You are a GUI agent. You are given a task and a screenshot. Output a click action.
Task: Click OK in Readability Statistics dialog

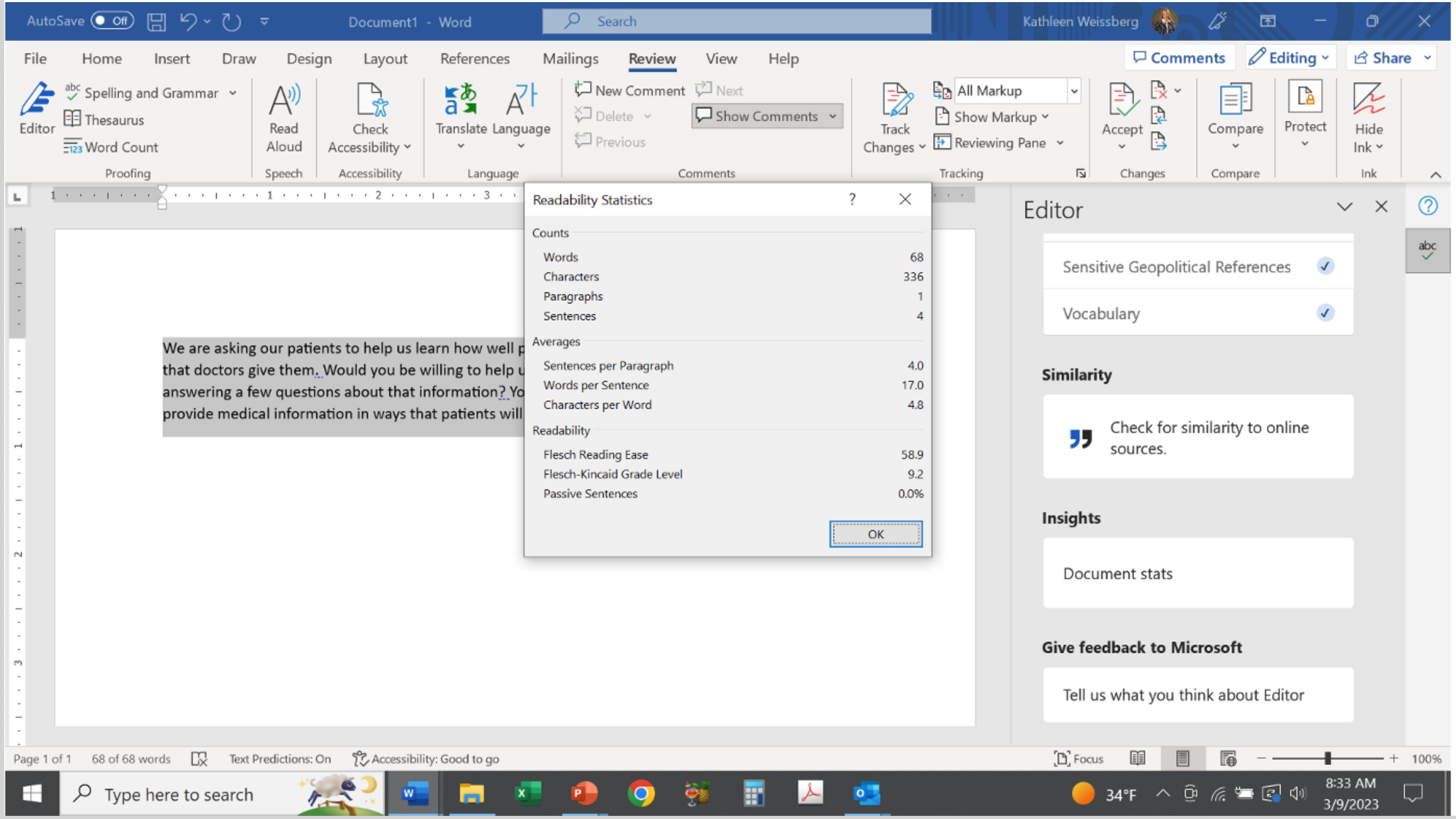(x=876, y=534)
